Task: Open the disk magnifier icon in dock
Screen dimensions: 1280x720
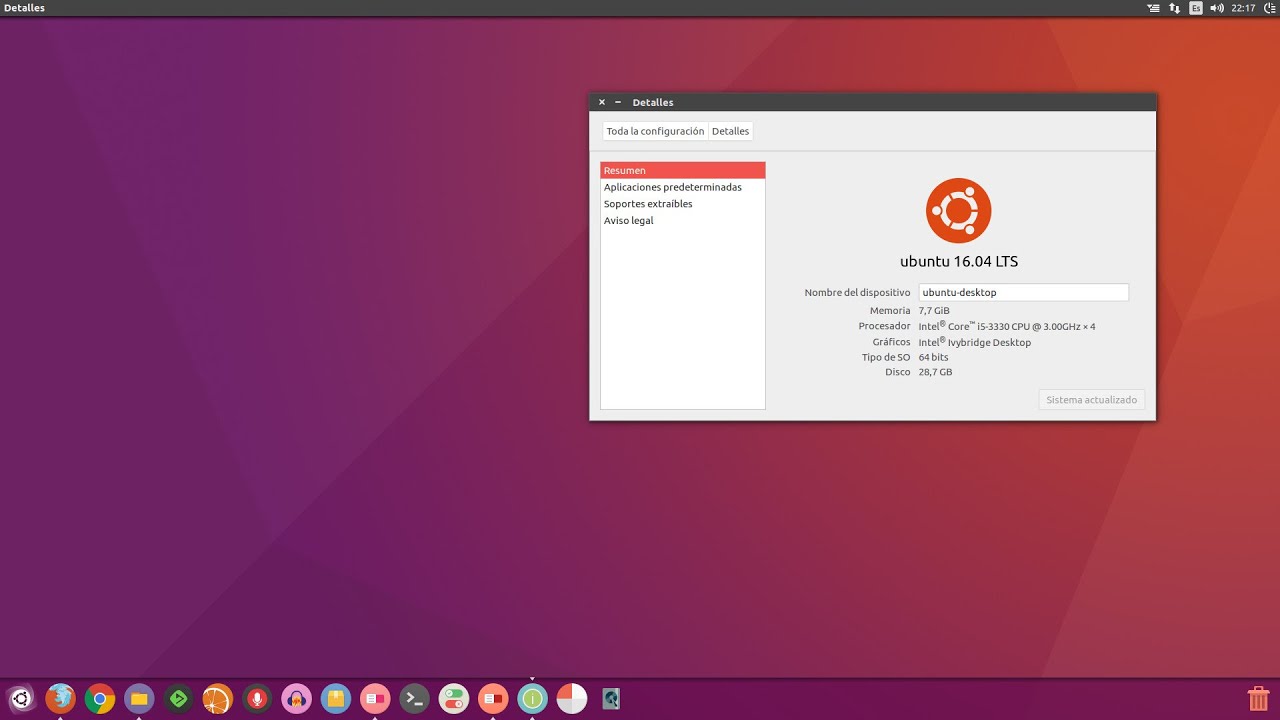Action: [x=611, y=698]
